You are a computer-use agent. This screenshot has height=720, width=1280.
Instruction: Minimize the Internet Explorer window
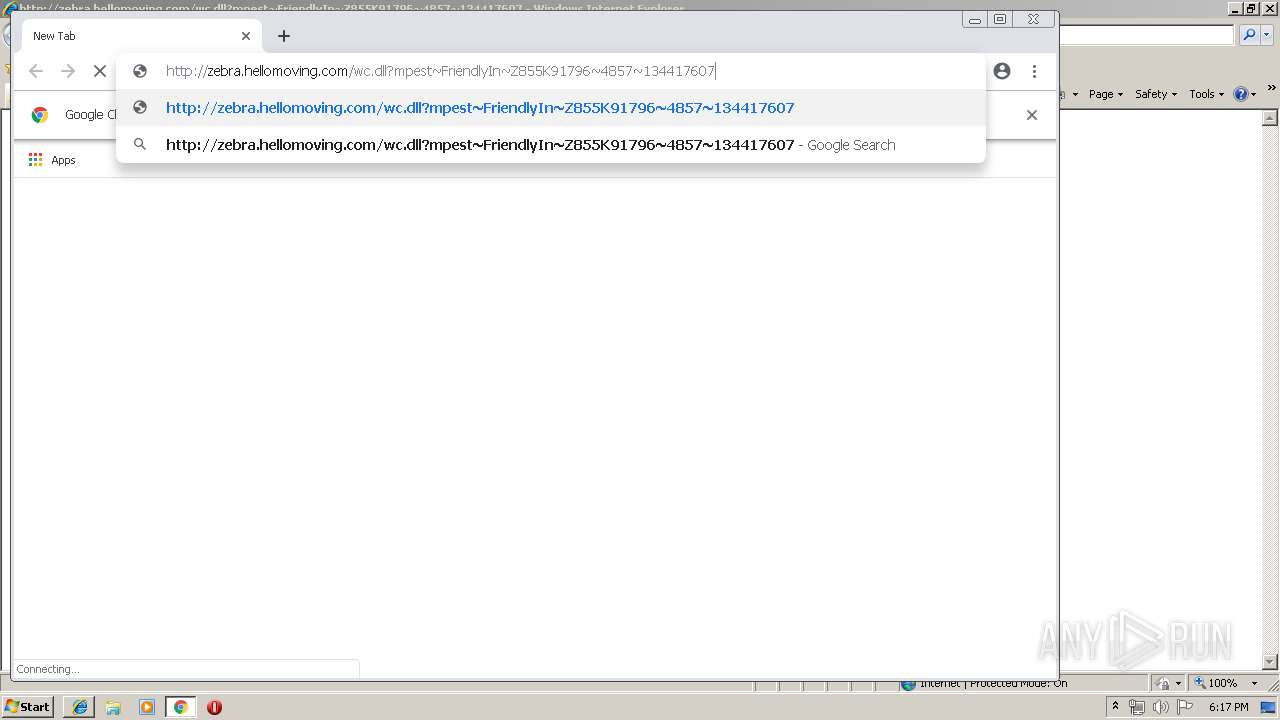[1236, 8]
